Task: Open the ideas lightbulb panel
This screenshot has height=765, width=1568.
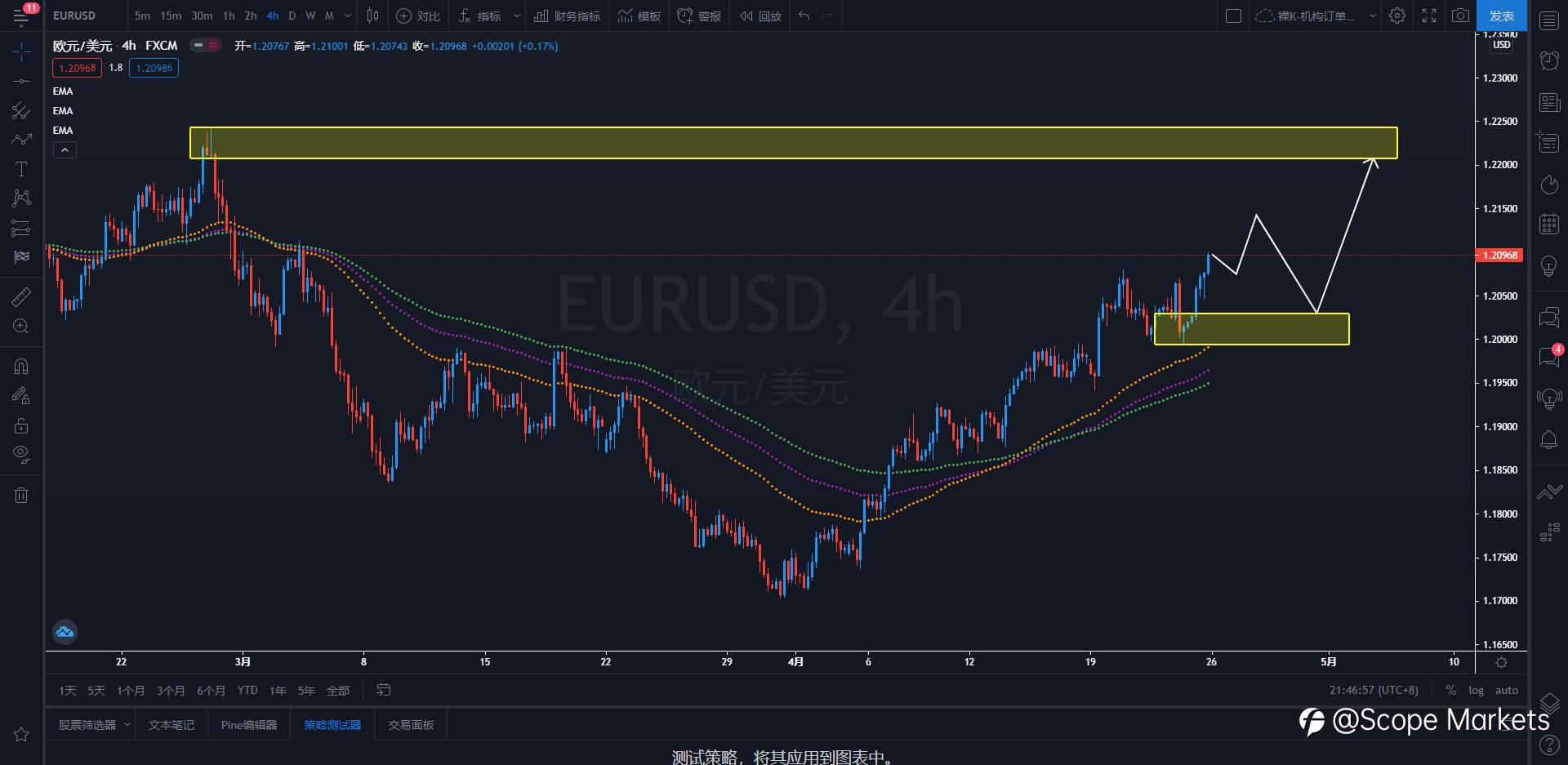Action: coord(1548,266)
